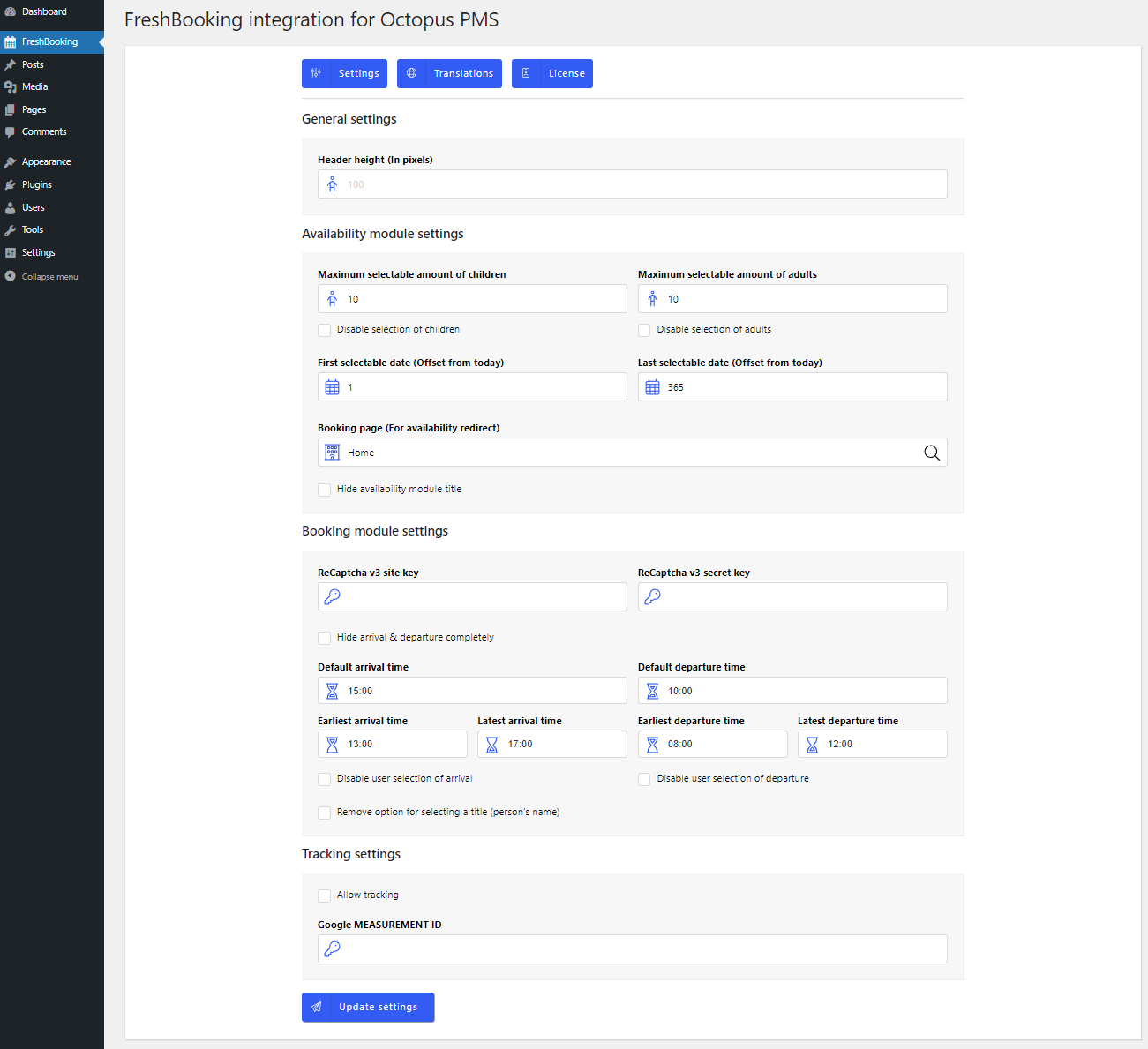Click the globe icon on Translations tab

411,73
